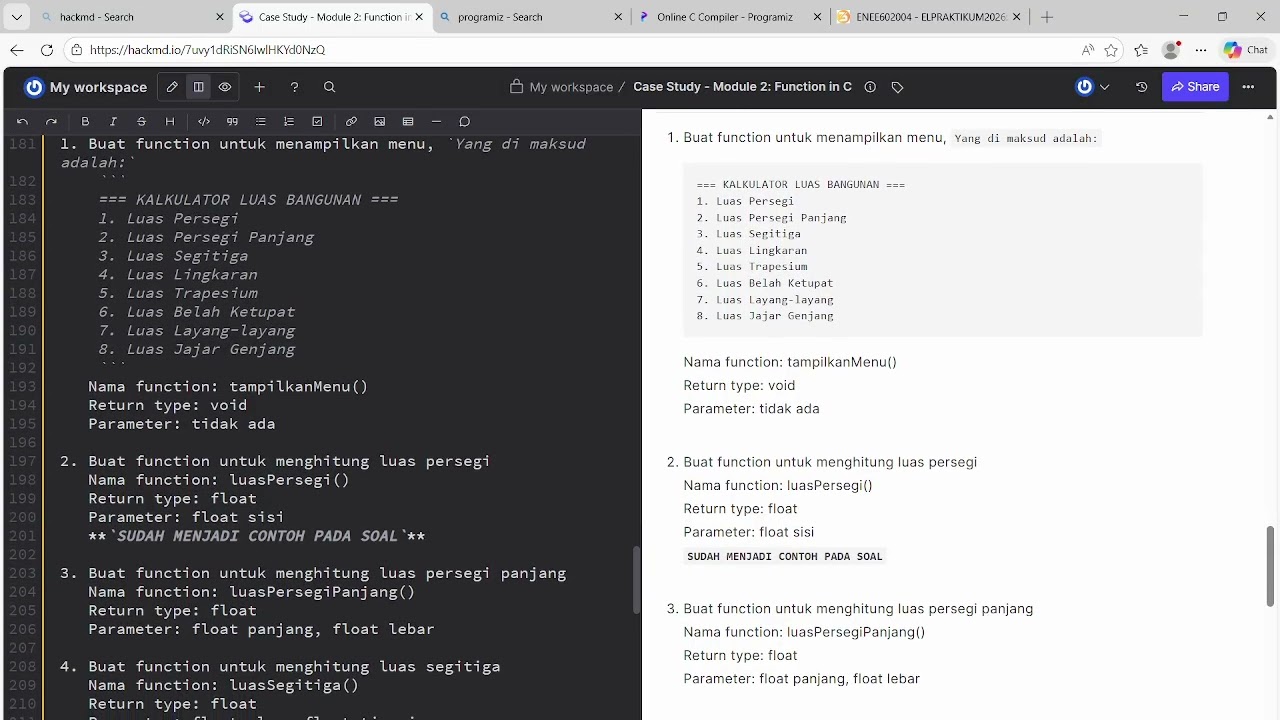Image resolution: width=1280 pixels, height=720 pixels.
Task: Reload the page with the refresh icon
Action: click(x=47, y=50)
